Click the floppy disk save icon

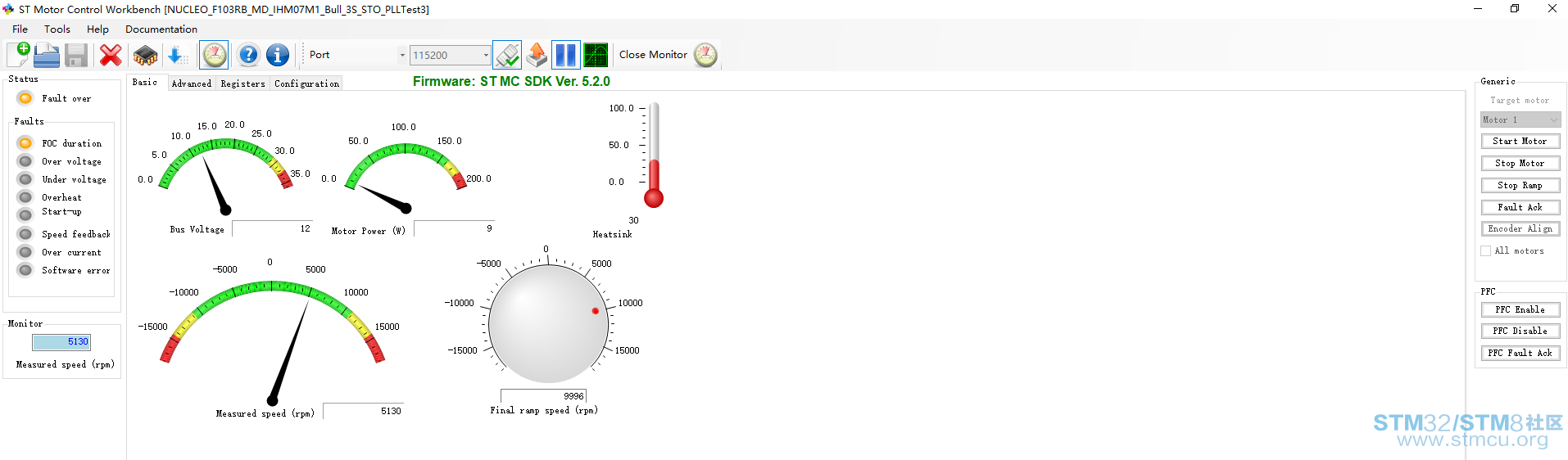76,55
